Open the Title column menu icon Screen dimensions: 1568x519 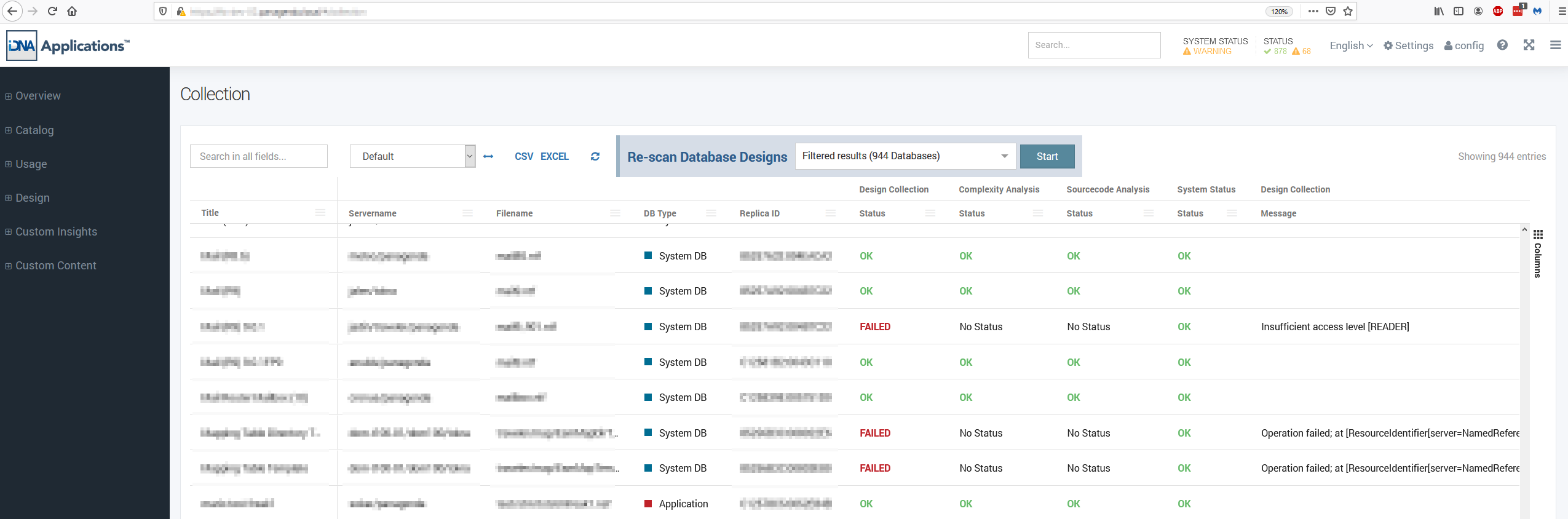point(320,212)
